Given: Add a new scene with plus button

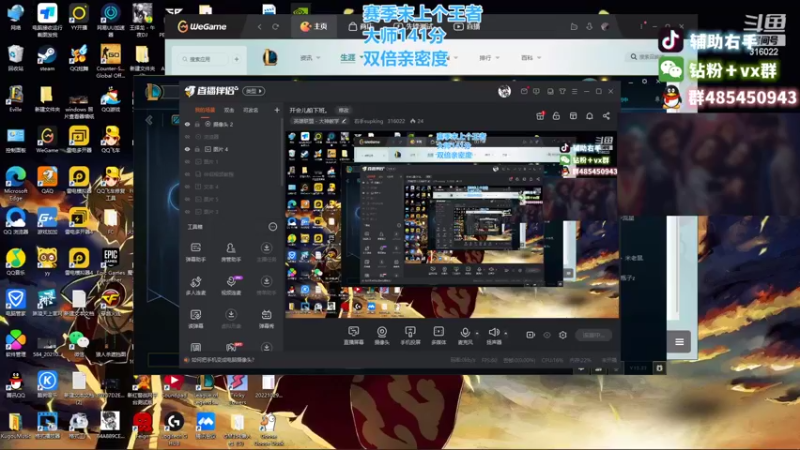Looking at the screenshot, I should [x=277, y=110].
